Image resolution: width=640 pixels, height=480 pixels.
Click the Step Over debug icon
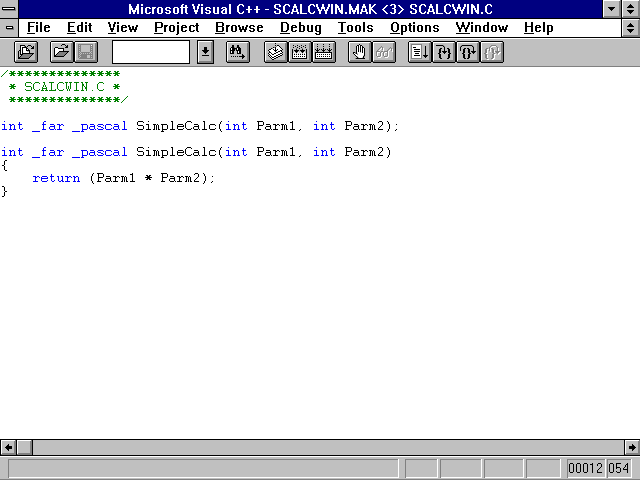click(x=467, y=52)
